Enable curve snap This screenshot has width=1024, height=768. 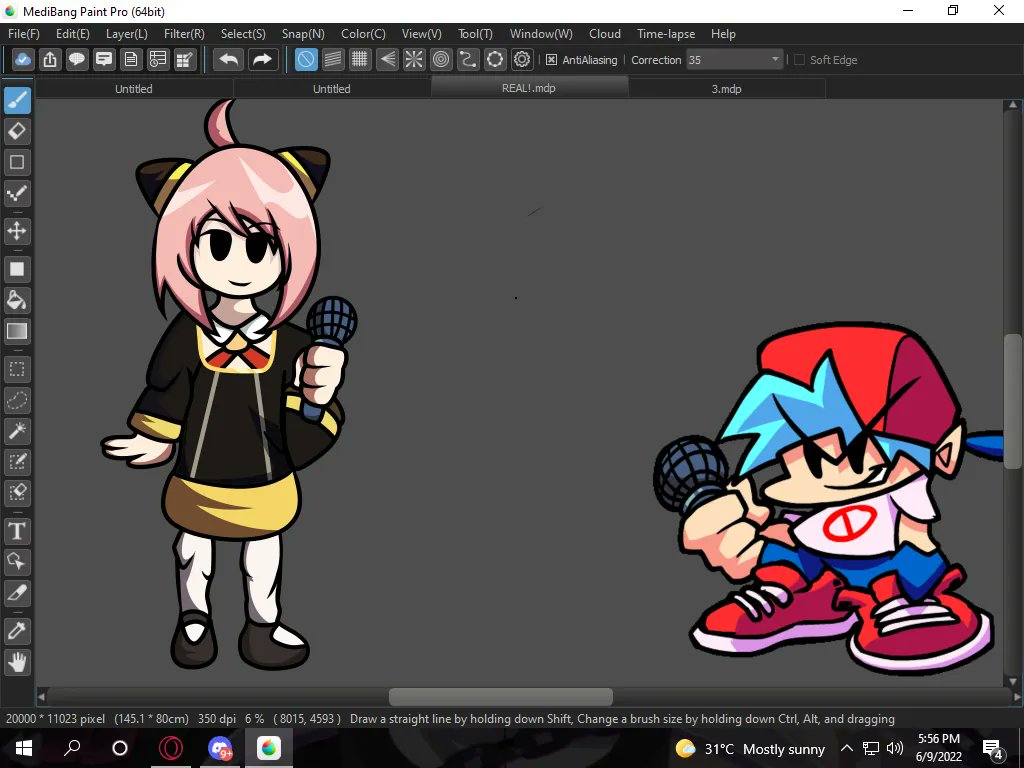tap(468, 59)
